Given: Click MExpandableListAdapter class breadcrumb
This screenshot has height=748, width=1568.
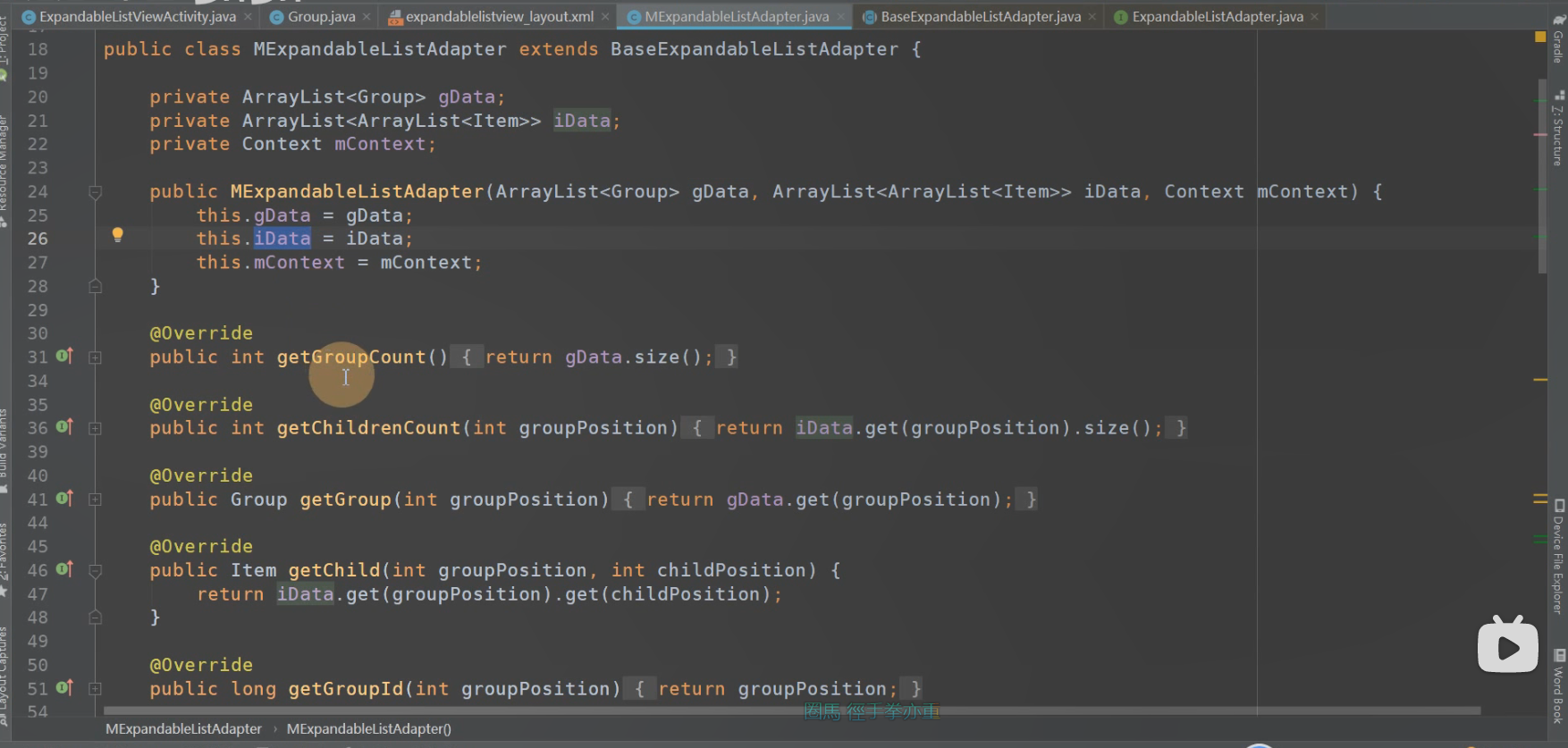Looking at the screenshot, I should click(183, 728).
